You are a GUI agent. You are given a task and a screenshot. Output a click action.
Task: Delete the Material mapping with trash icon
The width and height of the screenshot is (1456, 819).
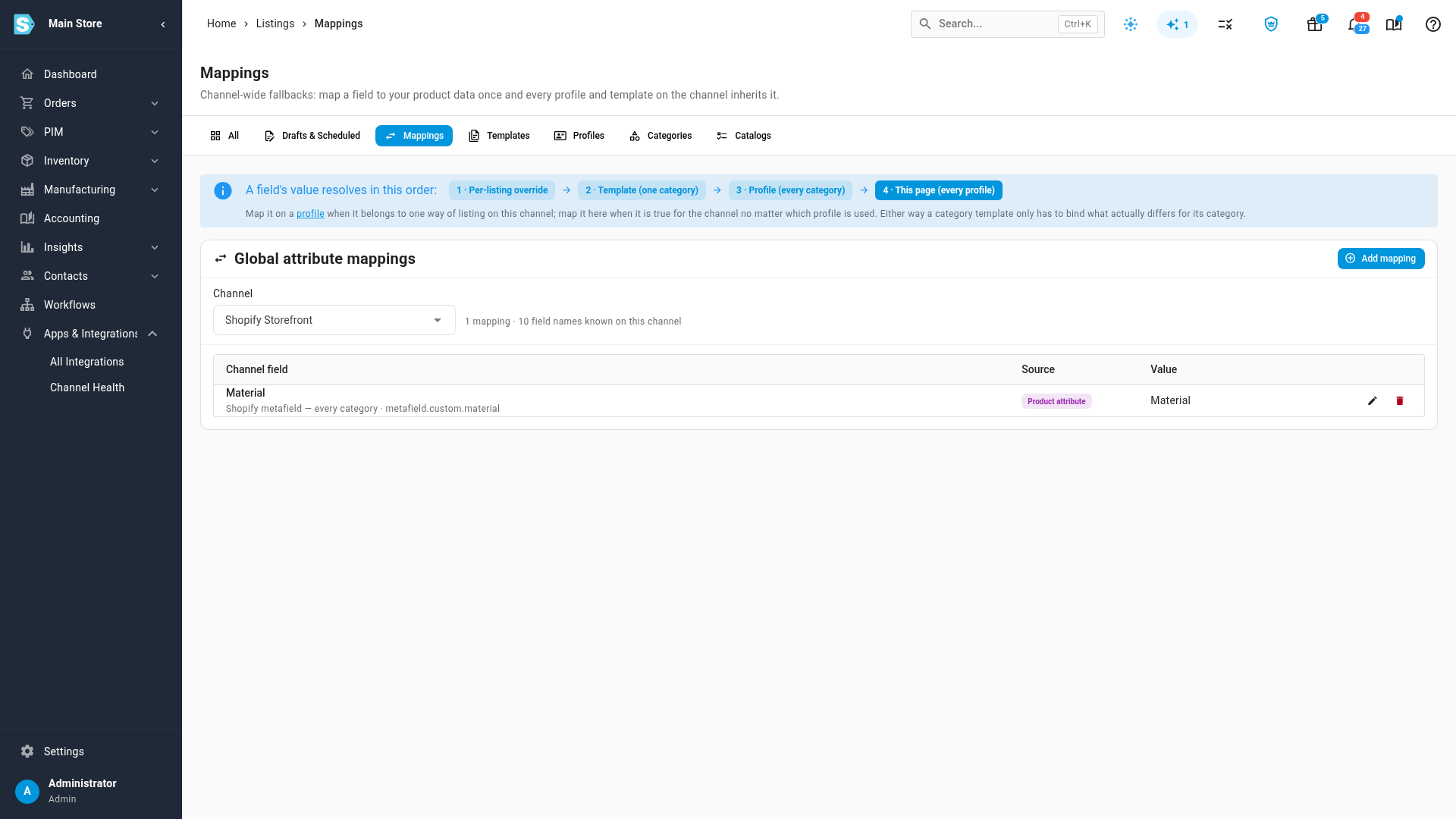click(1400, 401)
